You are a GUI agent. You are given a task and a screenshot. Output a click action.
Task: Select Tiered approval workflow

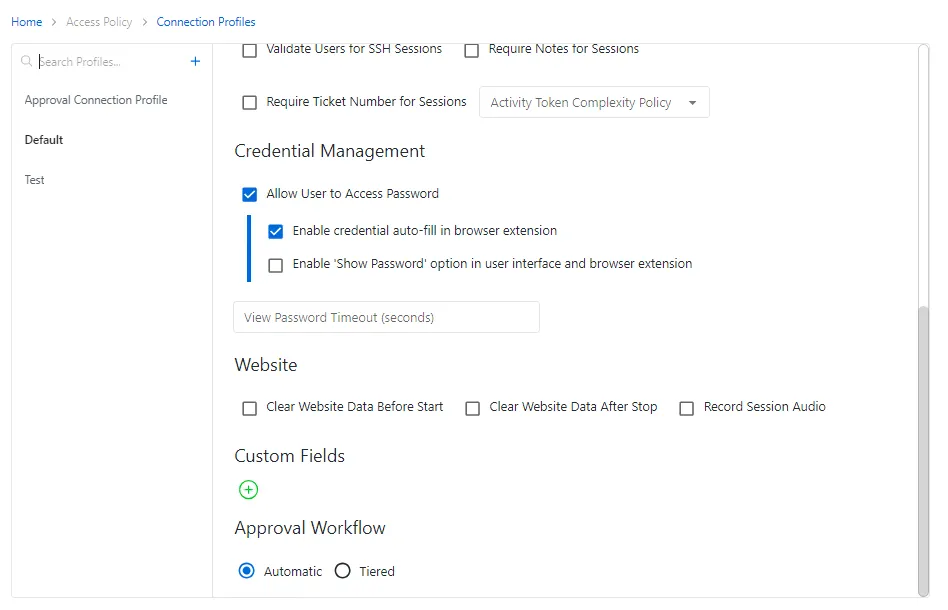point(343,571)
